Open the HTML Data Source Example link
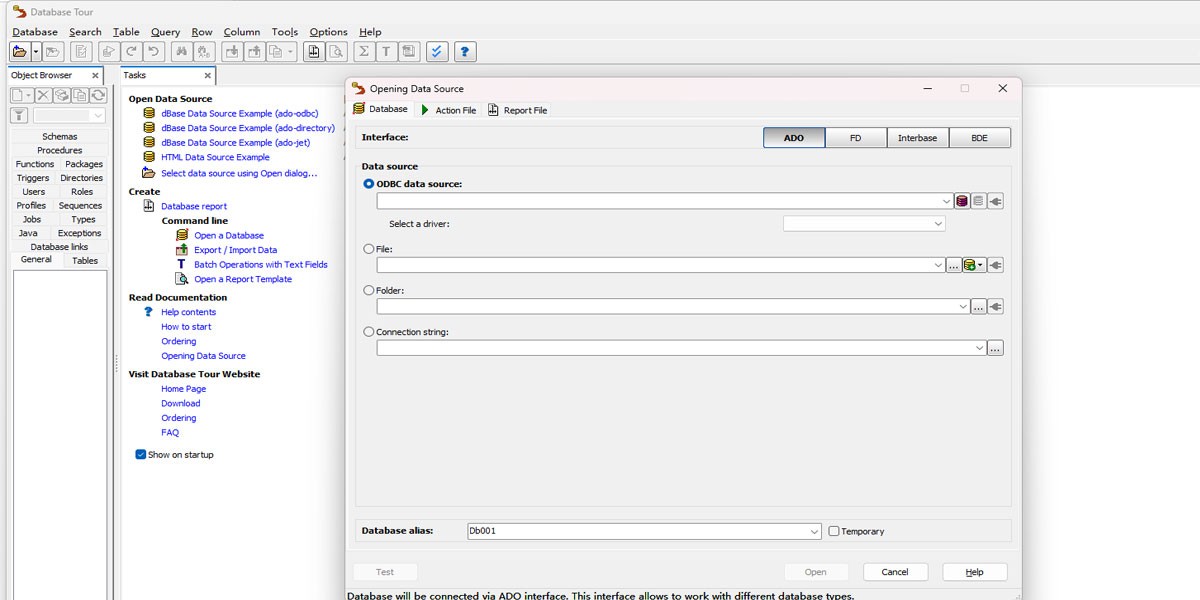This screenshot has height=600, width=1200. click(x=215, y=157)
